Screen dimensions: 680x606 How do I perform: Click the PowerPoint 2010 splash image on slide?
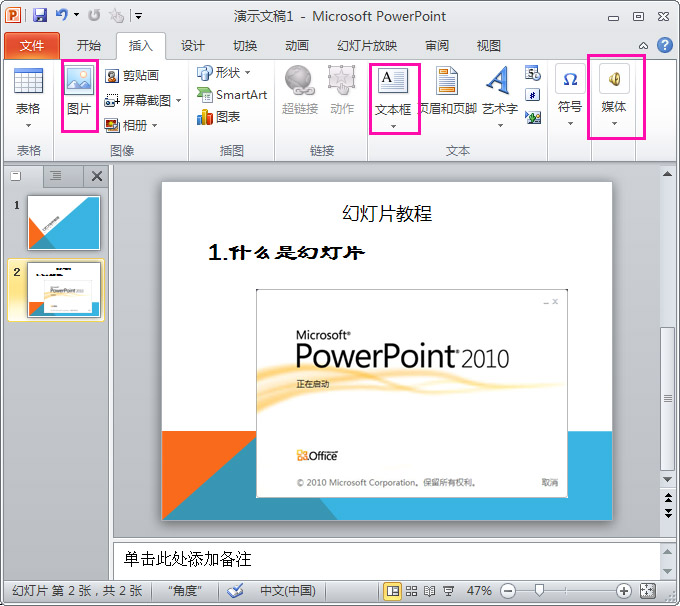pyautogui.click(x=412, y=393)
